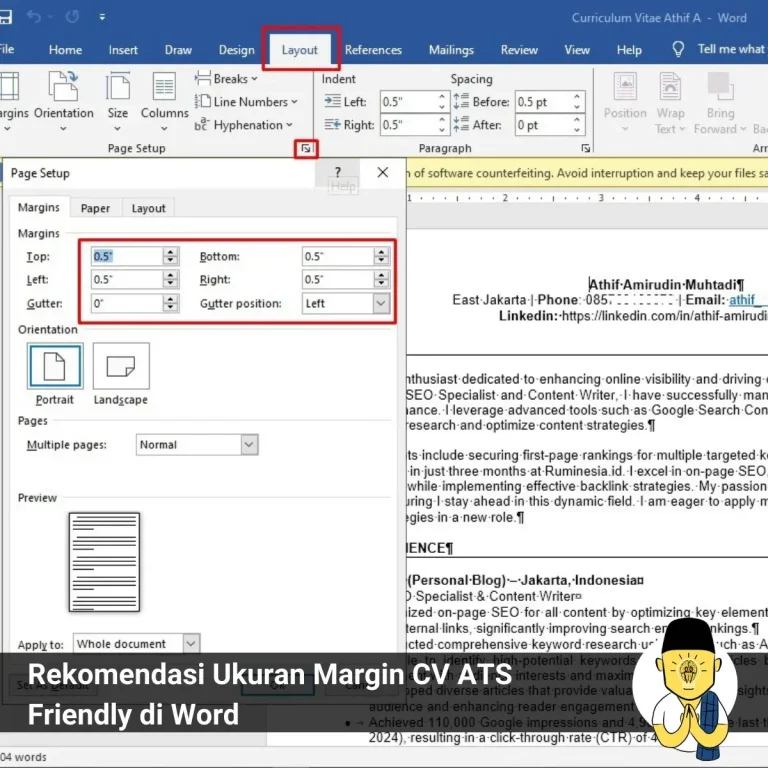Edit the Gutter field
The image size is (768, 768).
(126, 303)
